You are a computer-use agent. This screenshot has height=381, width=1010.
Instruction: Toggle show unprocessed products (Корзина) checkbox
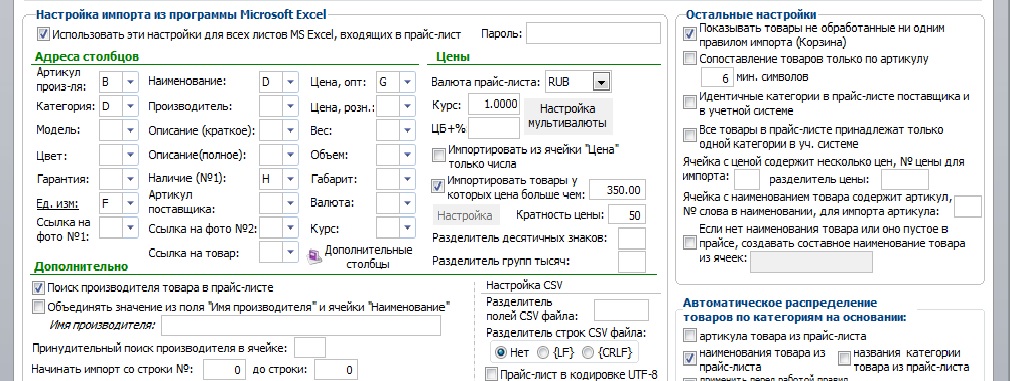tap(690, 34)
